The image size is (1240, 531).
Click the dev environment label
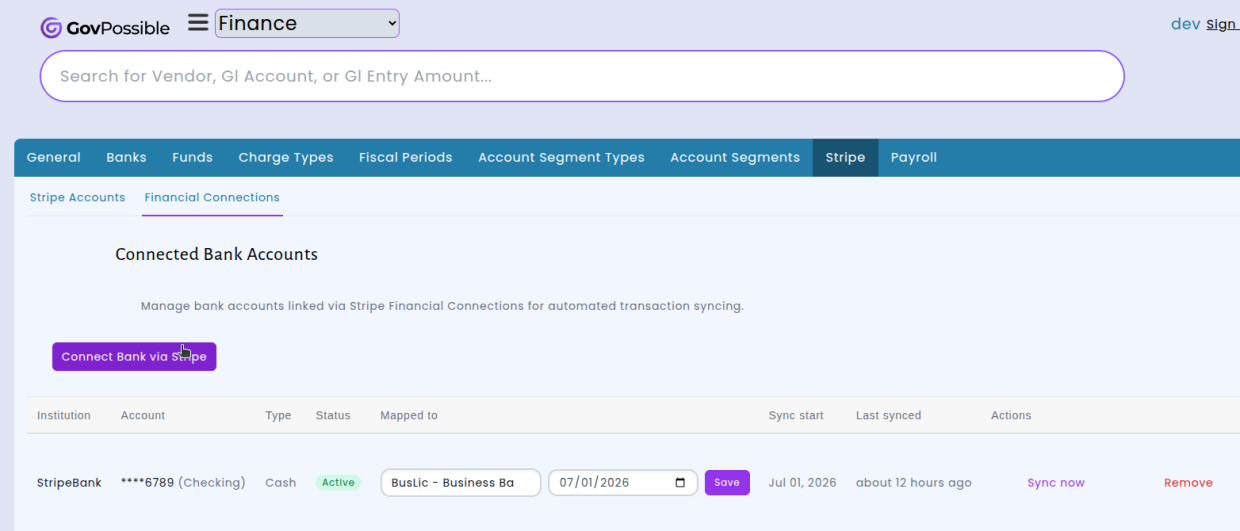point(1185,24)
